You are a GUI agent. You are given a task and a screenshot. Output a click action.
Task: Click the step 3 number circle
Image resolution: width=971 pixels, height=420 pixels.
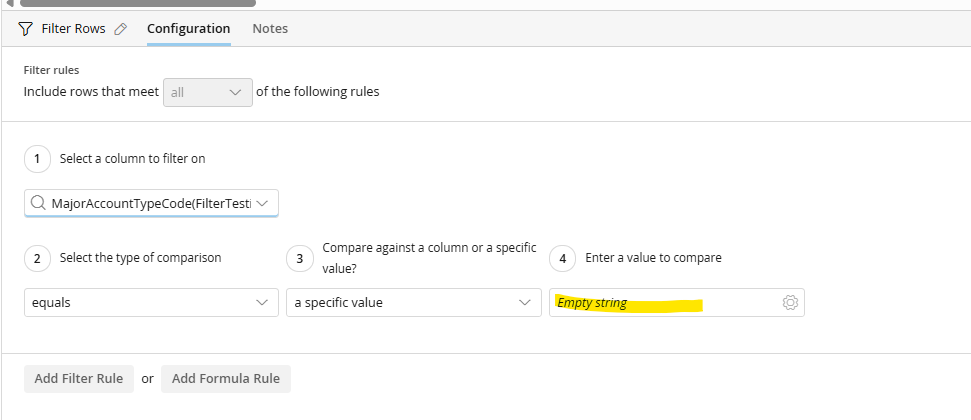[x=299, y=258]
